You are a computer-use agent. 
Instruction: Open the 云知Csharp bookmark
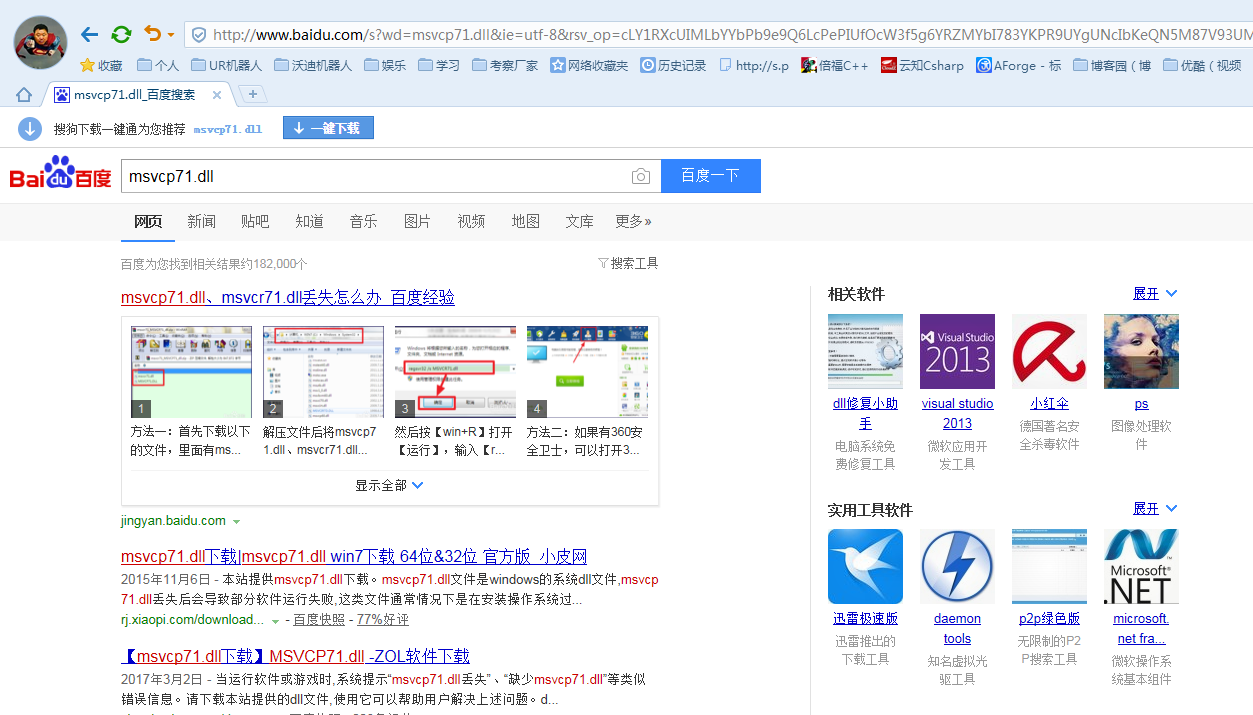coord(922,65)
